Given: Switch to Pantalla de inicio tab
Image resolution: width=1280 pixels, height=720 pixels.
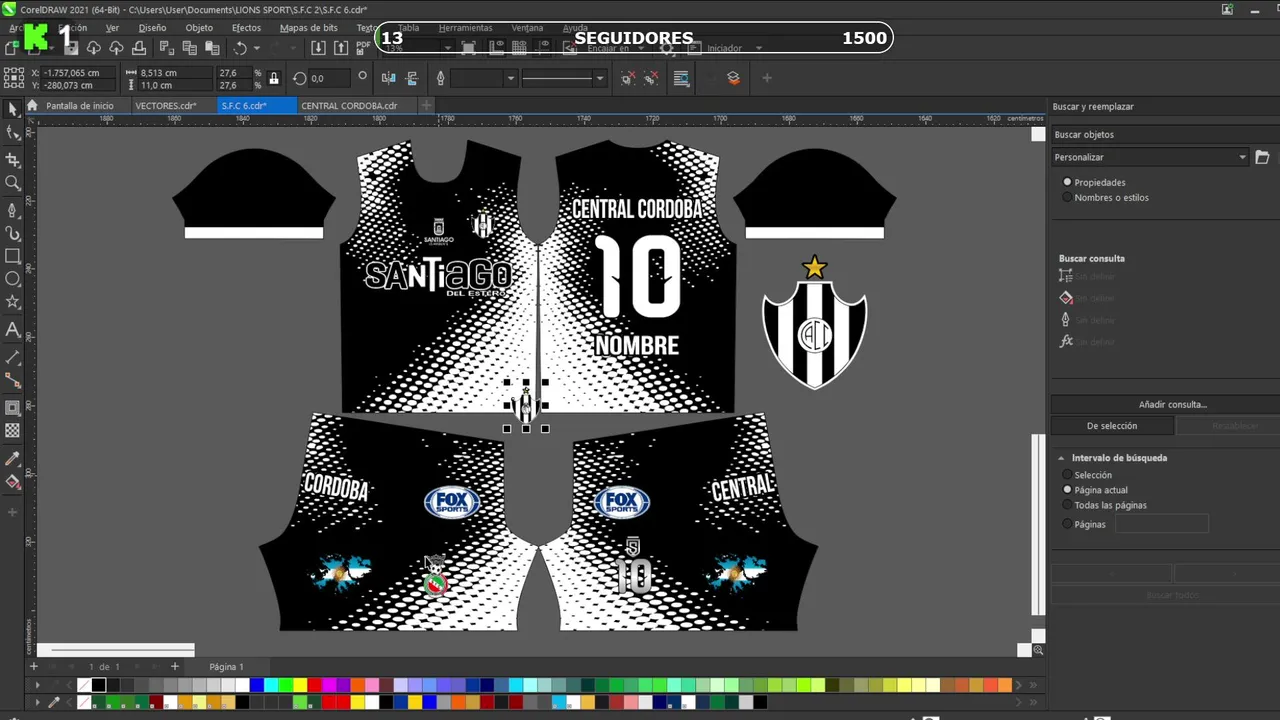Looking at the screenshot, I should click(x=79, y=105).
